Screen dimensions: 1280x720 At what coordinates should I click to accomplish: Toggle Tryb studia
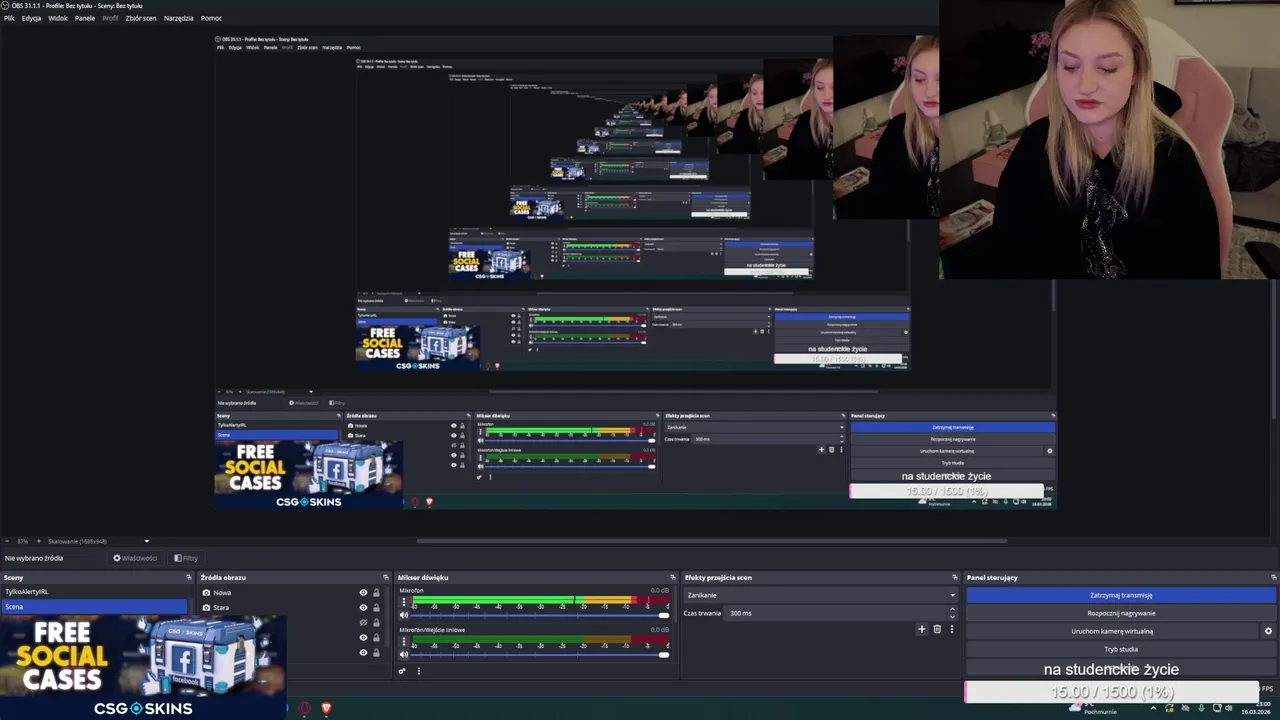pos(1121,649)
